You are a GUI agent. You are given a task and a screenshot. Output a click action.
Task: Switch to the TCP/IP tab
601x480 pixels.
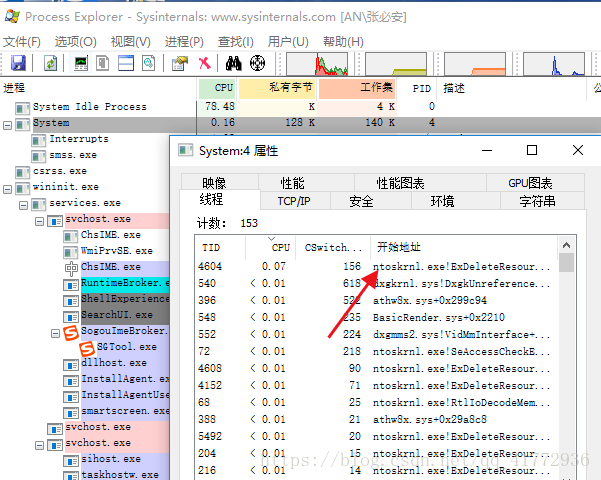pos(294,201)
